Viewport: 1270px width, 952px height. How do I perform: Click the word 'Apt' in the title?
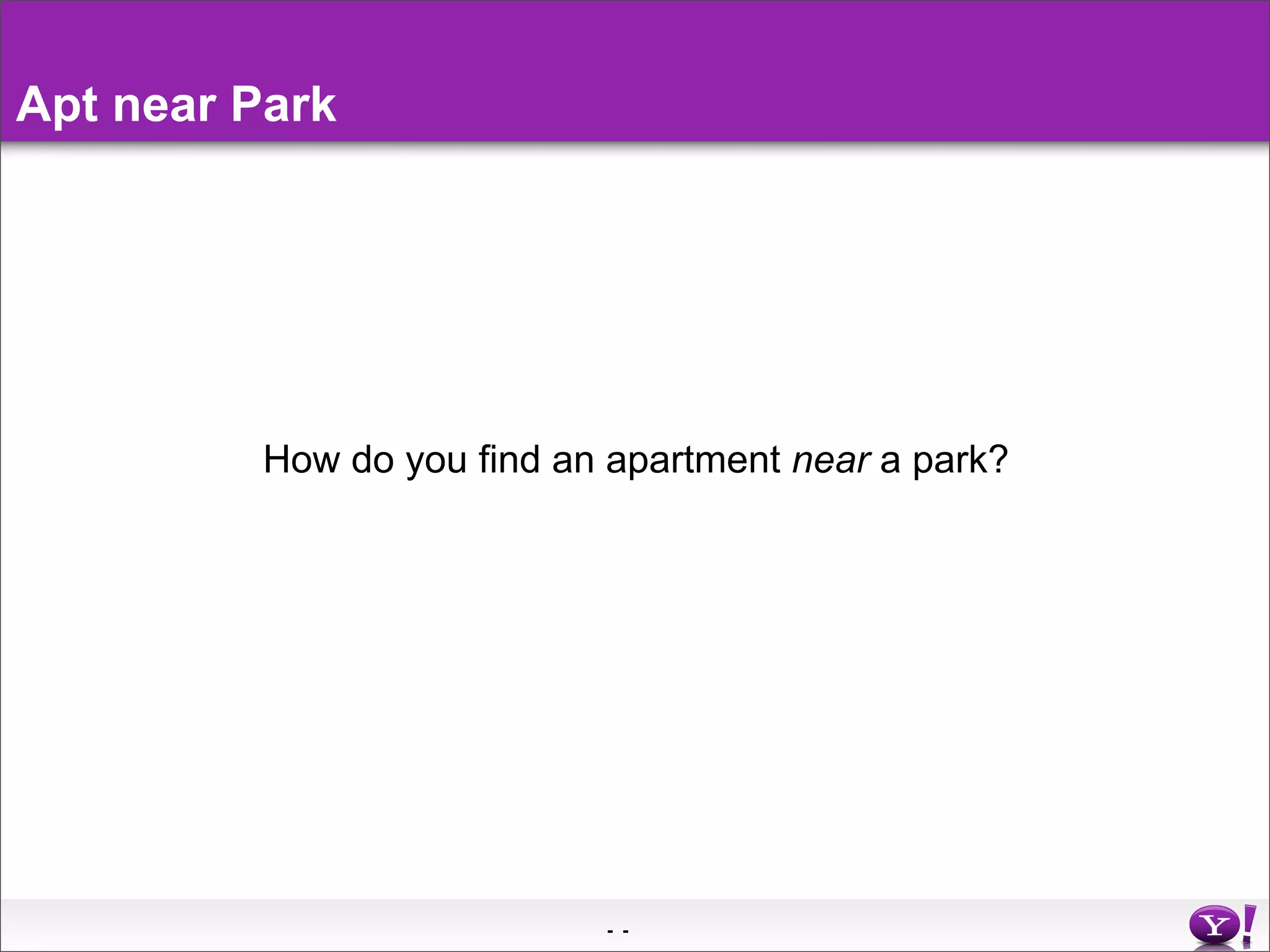tap(56, 104)
